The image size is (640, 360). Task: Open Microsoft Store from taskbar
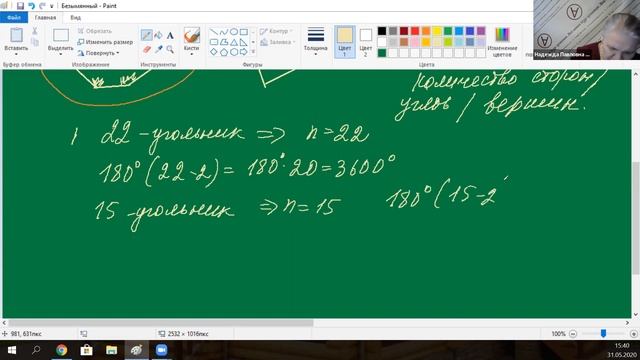tap(87, 350)
